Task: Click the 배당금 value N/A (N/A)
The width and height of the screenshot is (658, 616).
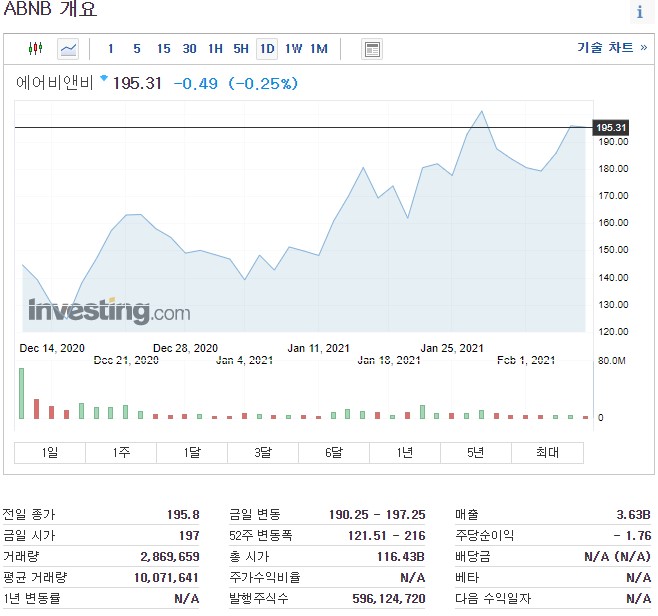Action: (617, 556)
